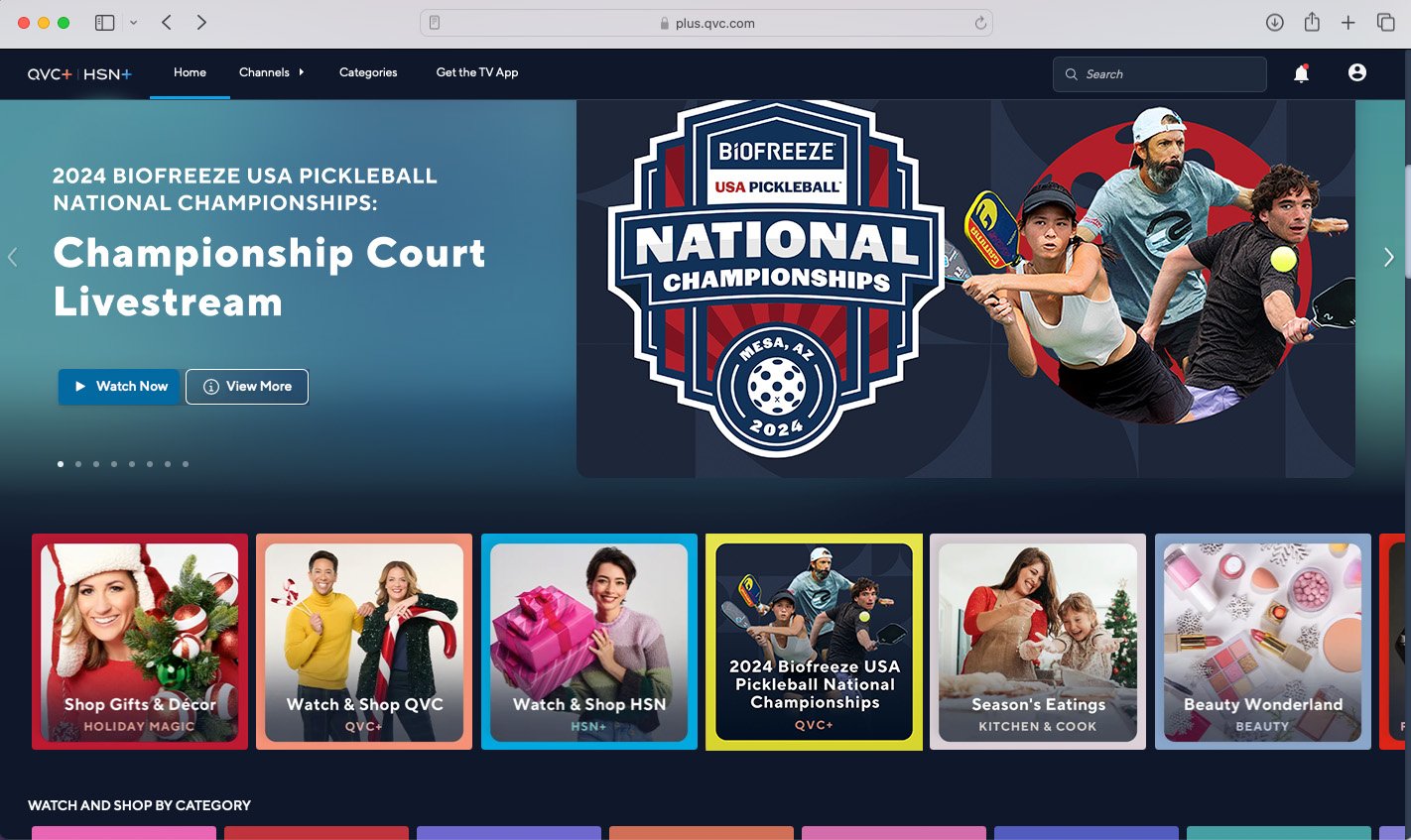The width and height of the screenshot is (1411, 840).
Task: Select the third carousel dot
Action: click(96, 464)
